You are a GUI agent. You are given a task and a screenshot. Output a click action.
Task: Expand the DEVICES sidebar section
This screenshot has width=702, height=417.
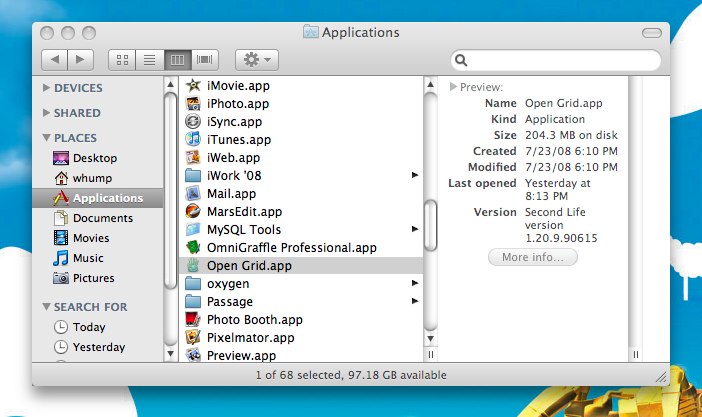(x=46, y=88)
